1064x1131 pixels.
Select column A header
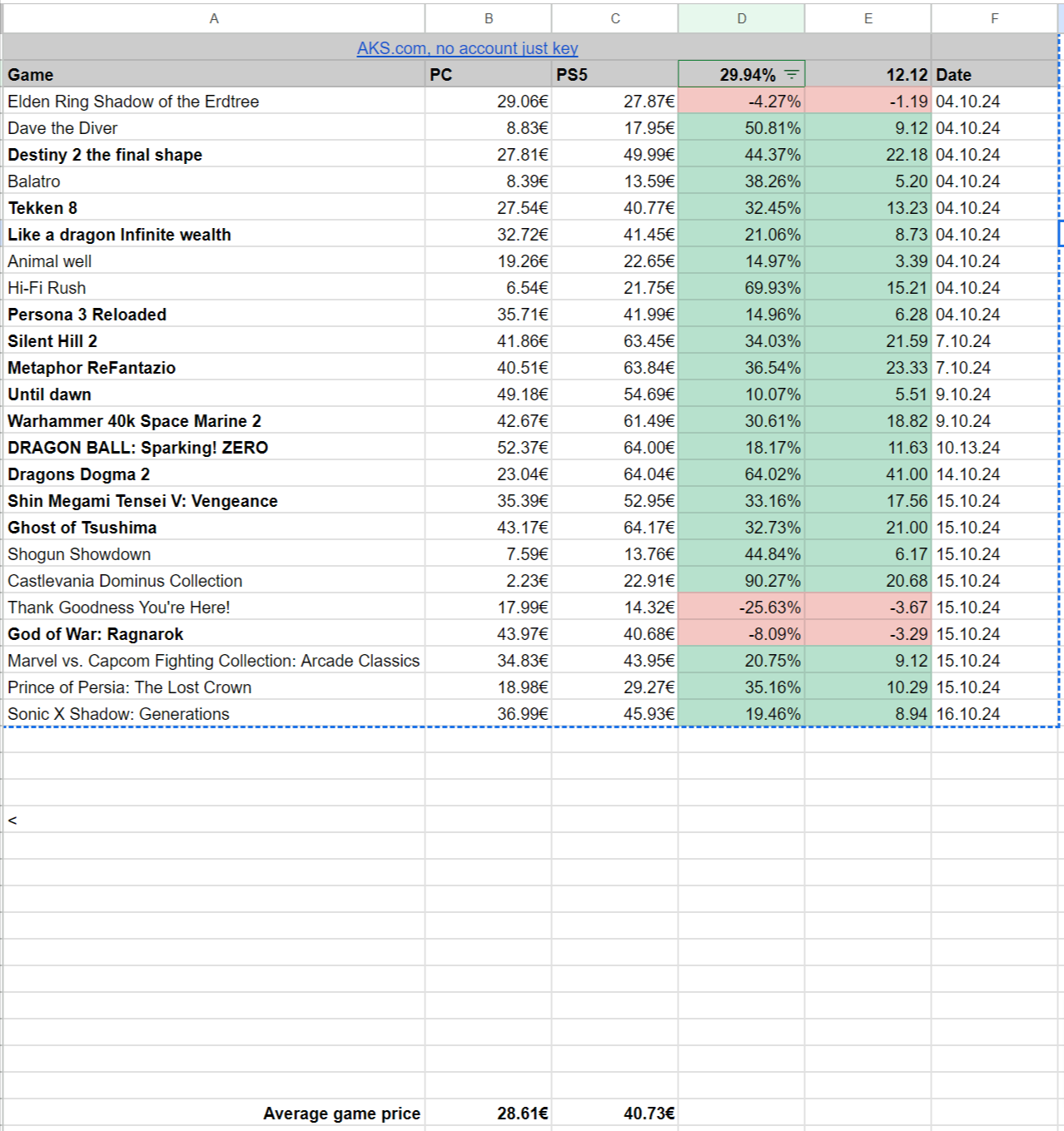click(x=214, y=18)
